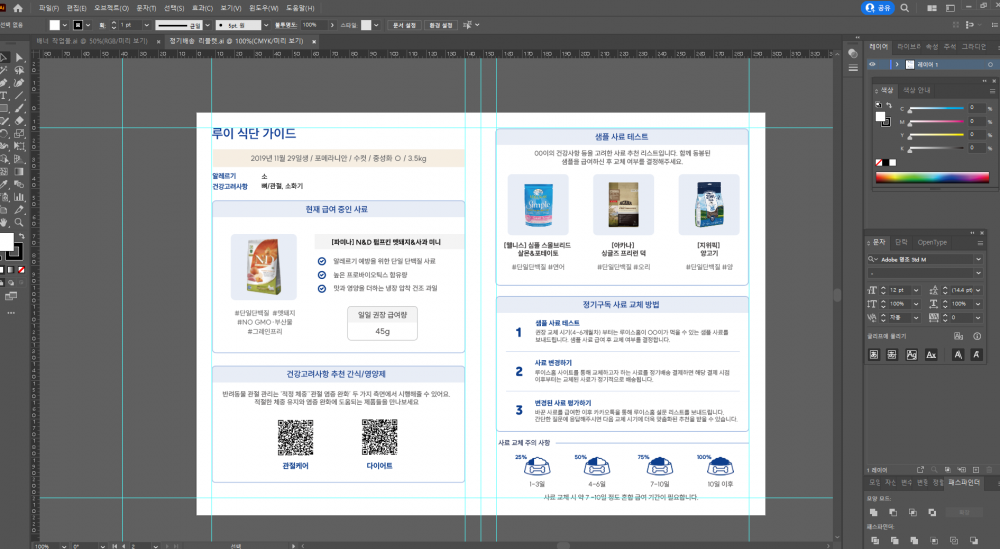
Task: Switch to the 배너 작업물.ai document tab
Action: coord(91,41)
